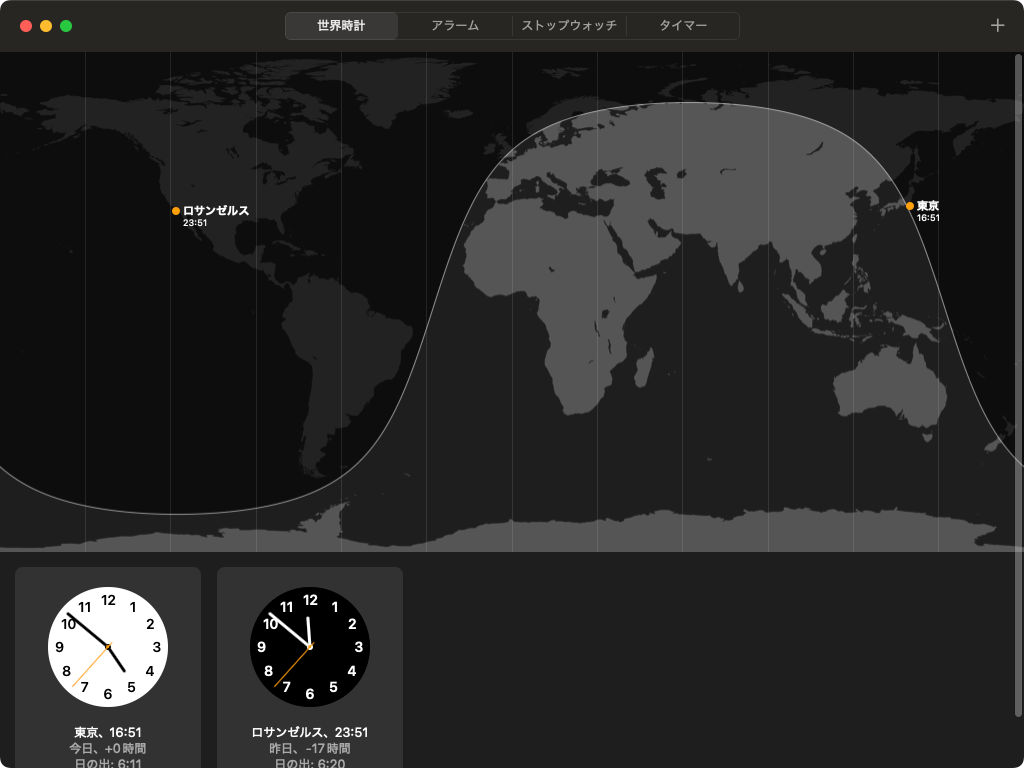Click the ロサンゼルス label on the map
Screen dimensions: 1024x768
(216, 211)
